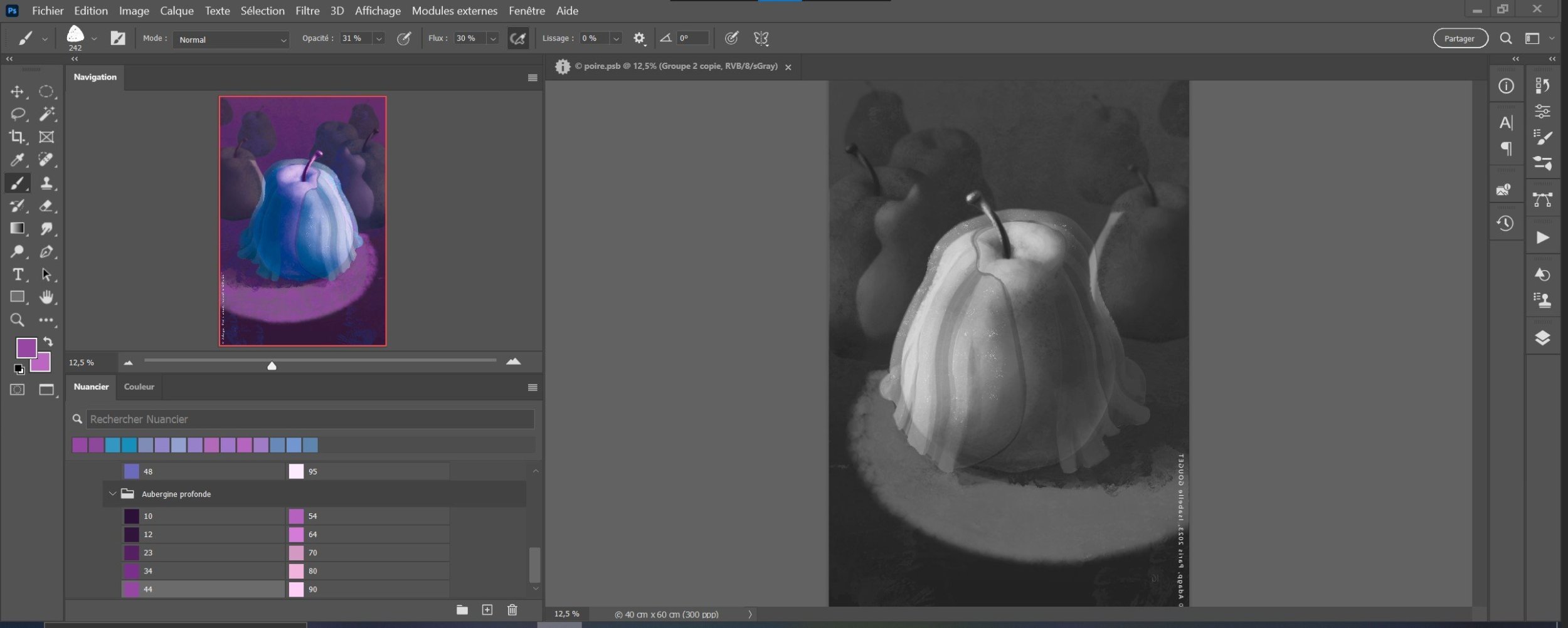The width and height of the screenshot is (1568, 628).
Task: Collapse the Aubergine profonde swatch group
Action: (112, 494)
